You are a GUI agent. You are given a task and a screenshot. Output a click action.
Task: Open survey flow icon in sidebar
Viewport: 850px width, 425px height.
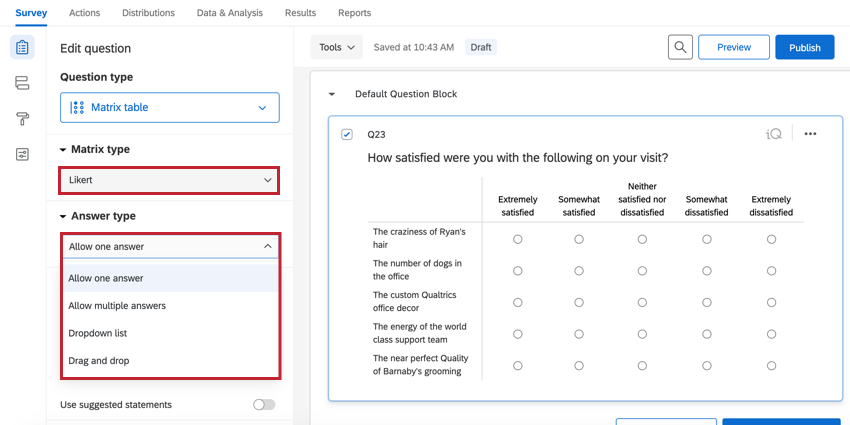(x=22, y=83)
